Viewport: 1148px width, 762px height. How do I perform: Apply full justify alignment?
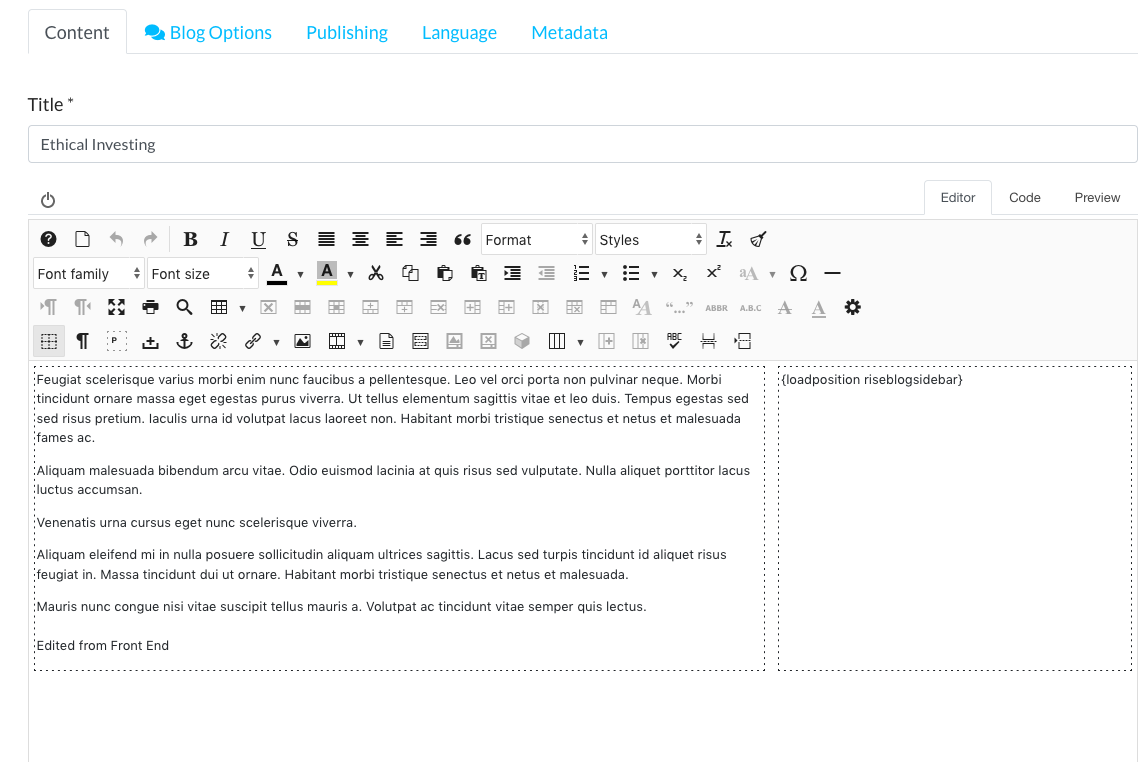pyautogui.click(x=327, y=239)
